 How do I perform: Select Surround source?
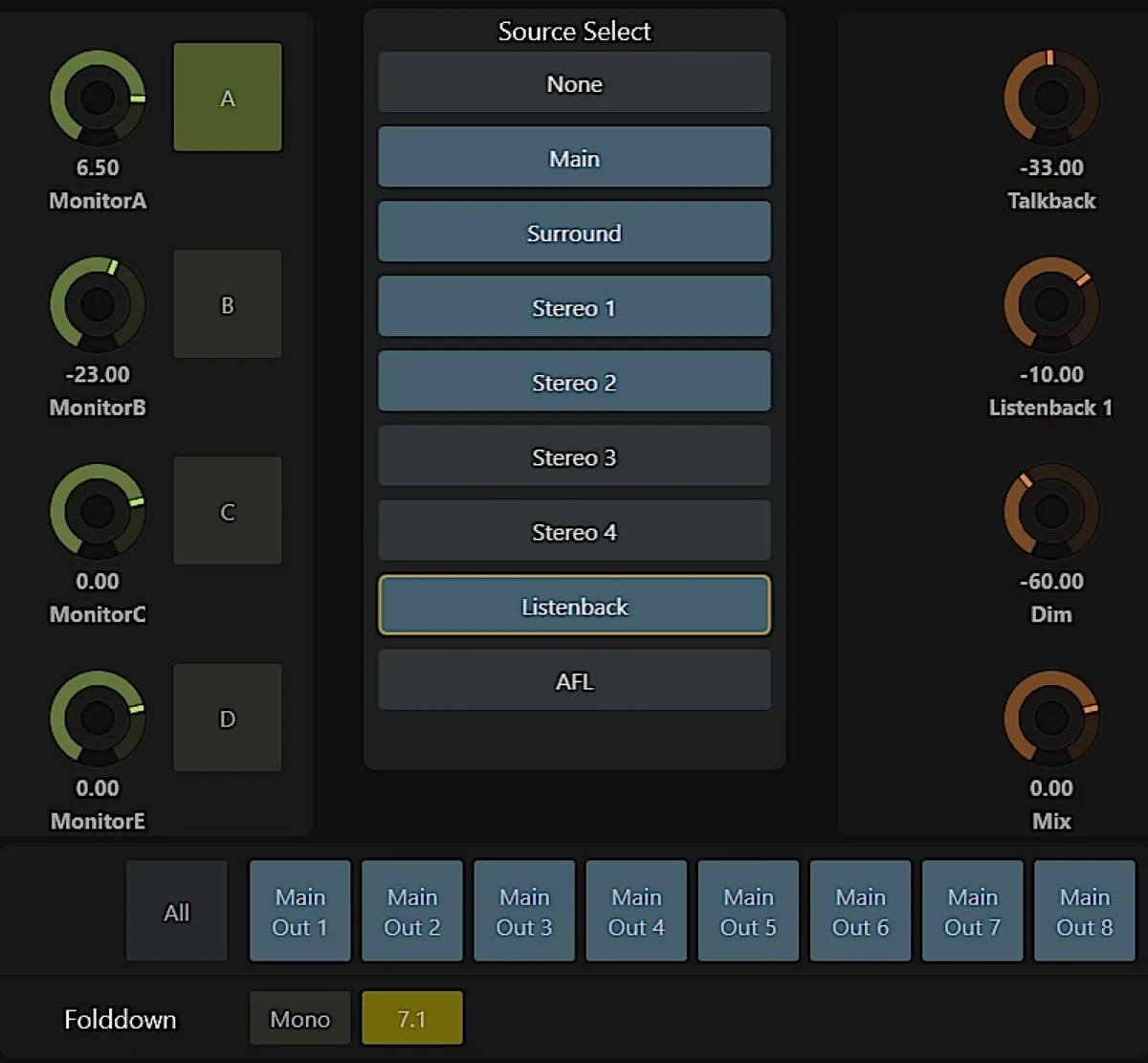(x=574, y=233)
